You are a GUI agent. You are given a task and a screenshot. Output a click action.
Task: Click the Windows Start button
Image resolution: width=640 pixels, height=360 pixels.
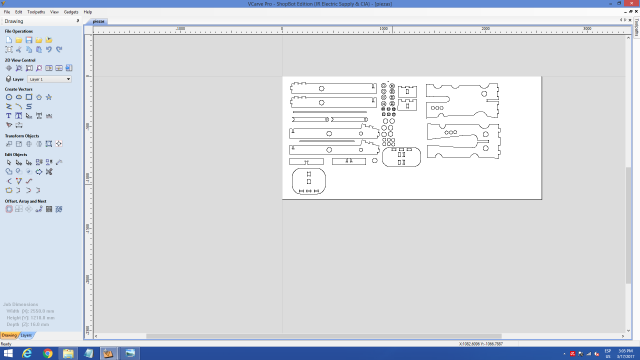click(8, 353)
